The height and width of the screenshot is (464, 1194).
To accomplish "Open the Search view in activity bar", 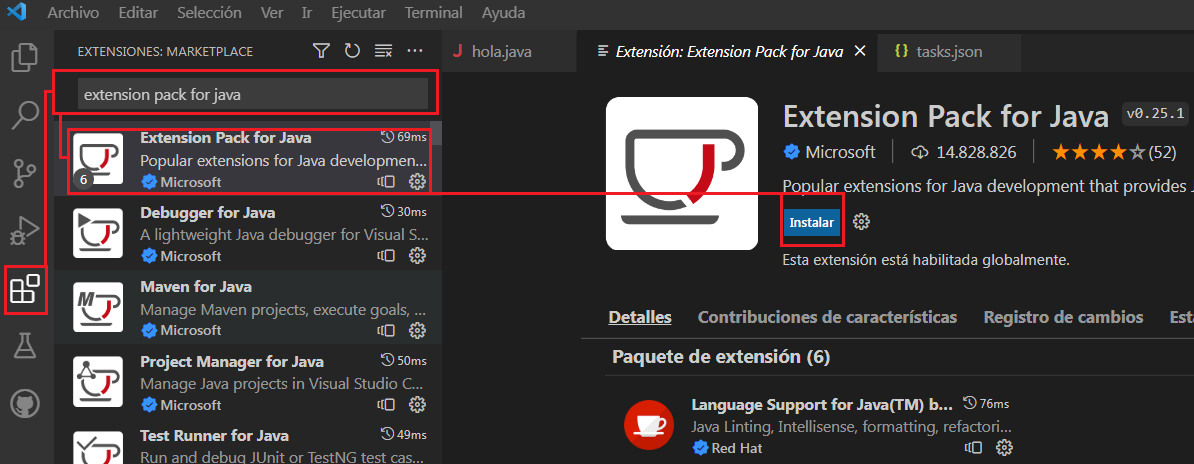I will point(26,115).
